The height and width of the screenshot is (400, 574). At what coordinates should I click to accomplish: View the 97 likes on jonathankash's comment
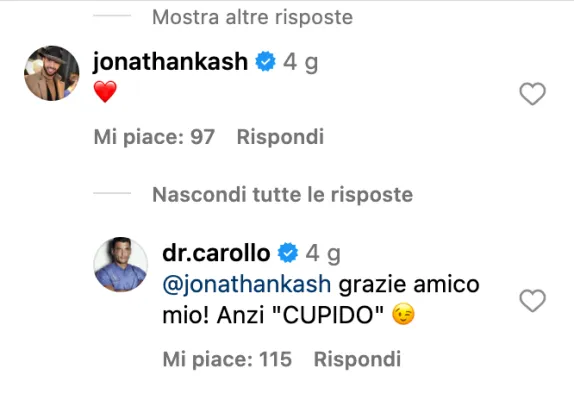point(154,137)
